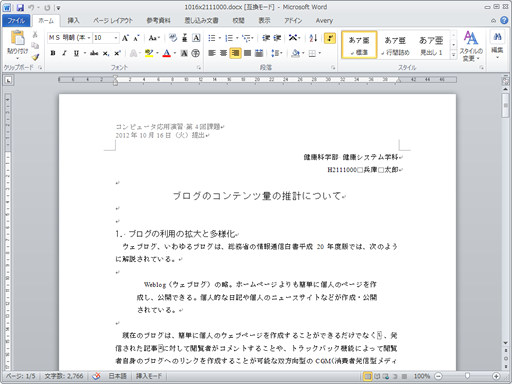Toggle Italic formatting
This screenshot has height=384, width=512.
coord(64,53)
